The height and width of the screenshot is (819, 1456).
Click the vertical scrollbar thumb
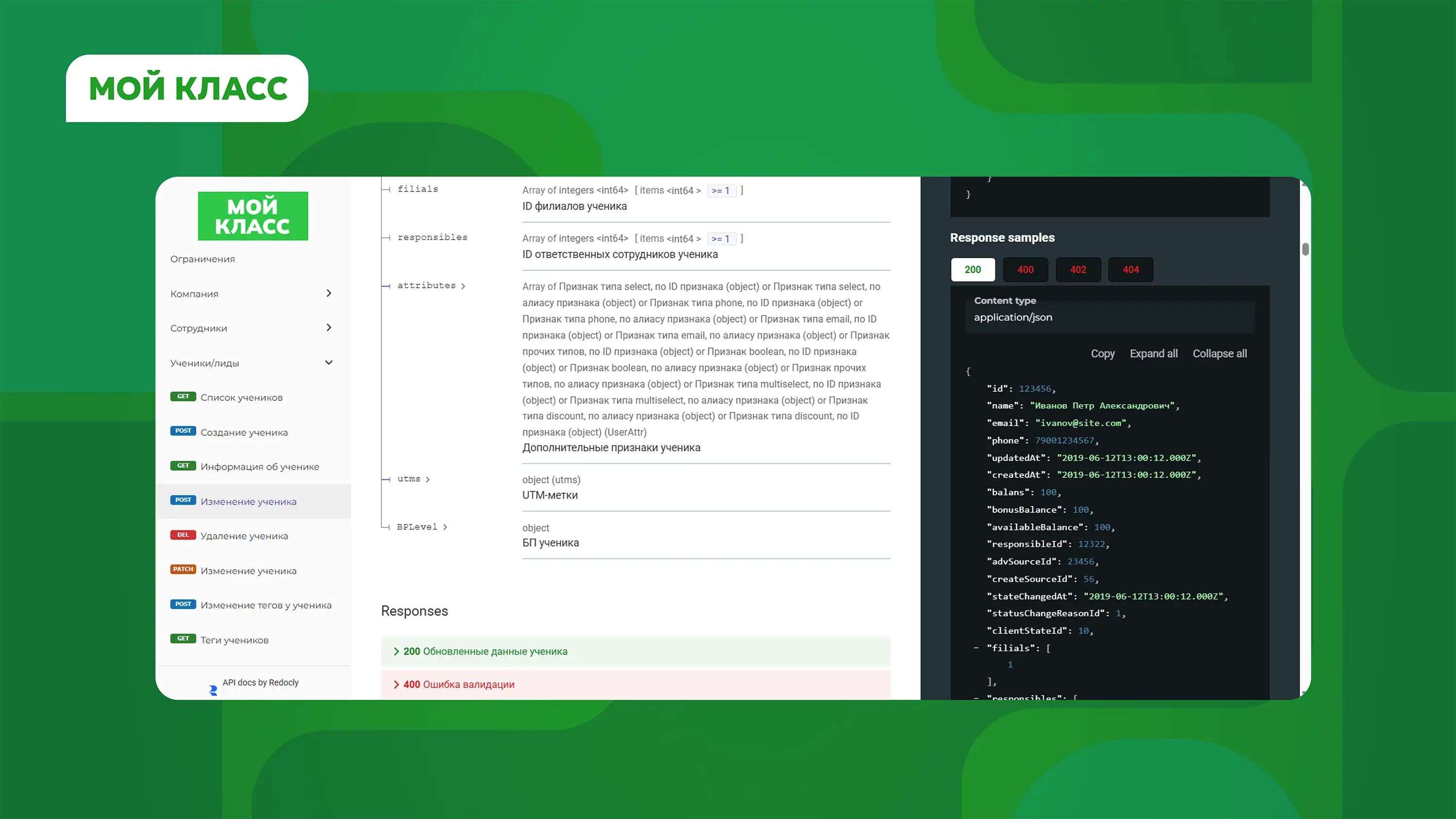[1305, 249]
